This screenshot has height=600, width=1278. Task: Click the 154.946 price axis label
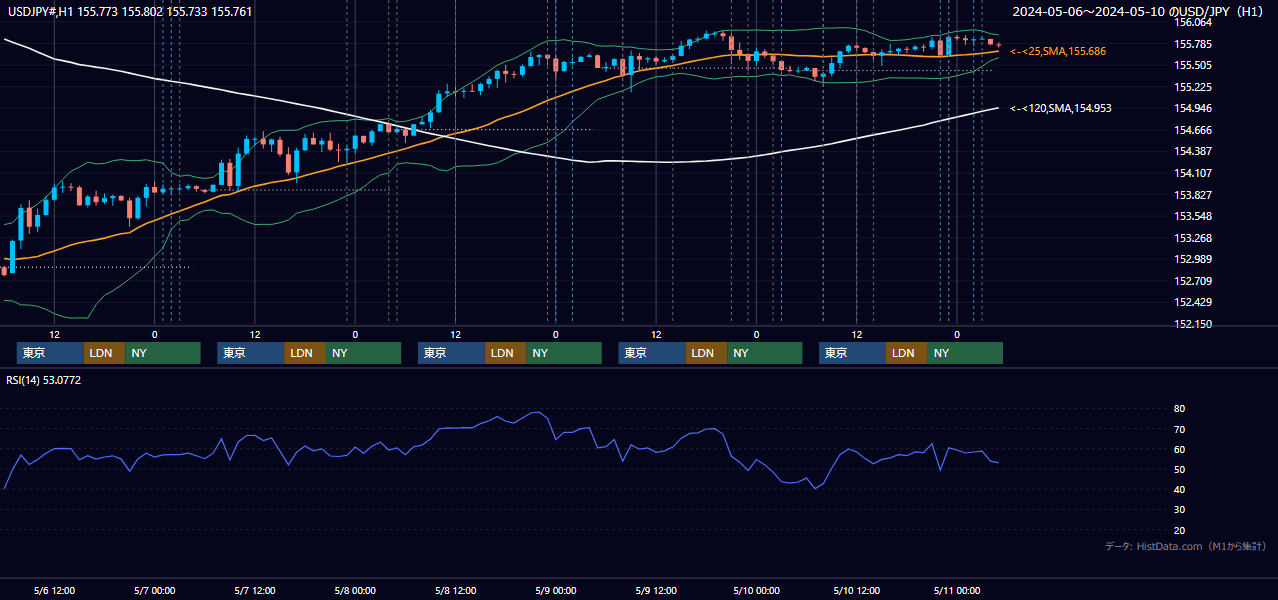(x=1194, y=108)
